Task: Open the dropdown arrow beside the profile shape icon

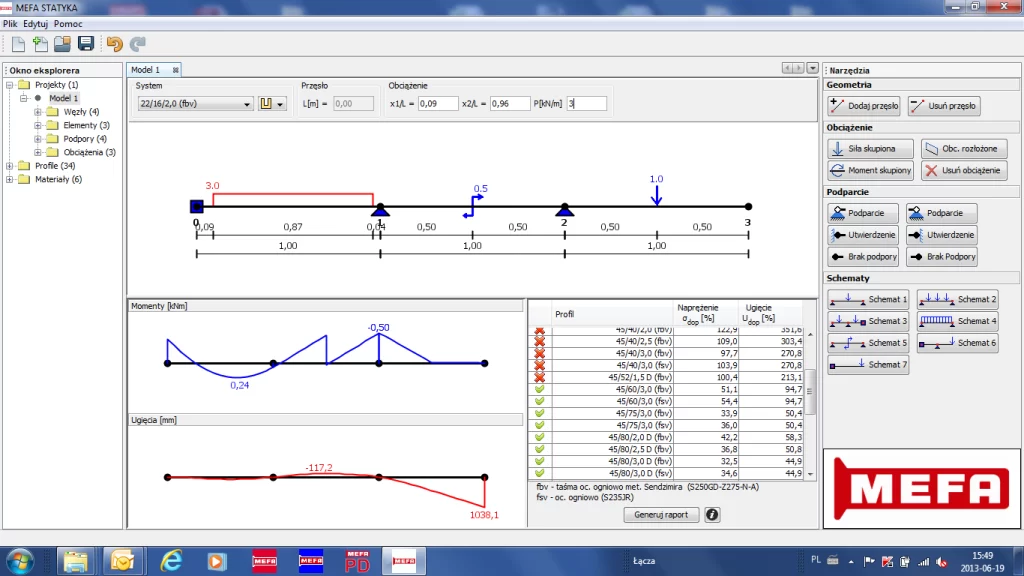Action: [280, 104]
